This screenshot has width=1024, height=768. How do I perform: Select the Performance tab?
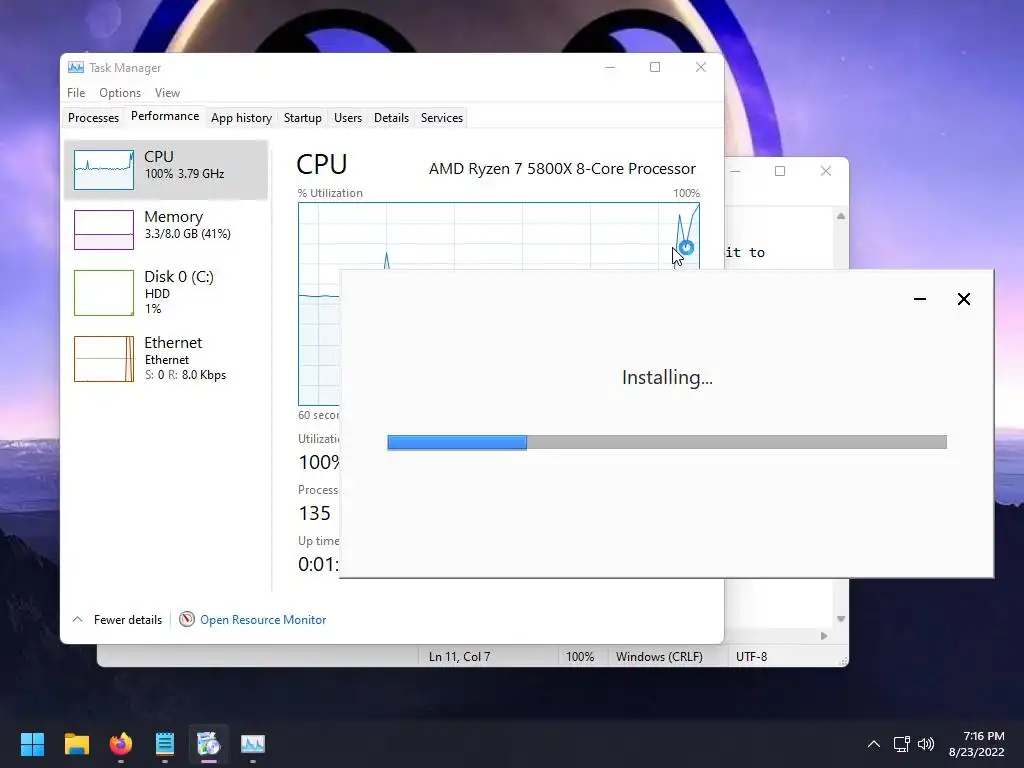click(165, 116)
